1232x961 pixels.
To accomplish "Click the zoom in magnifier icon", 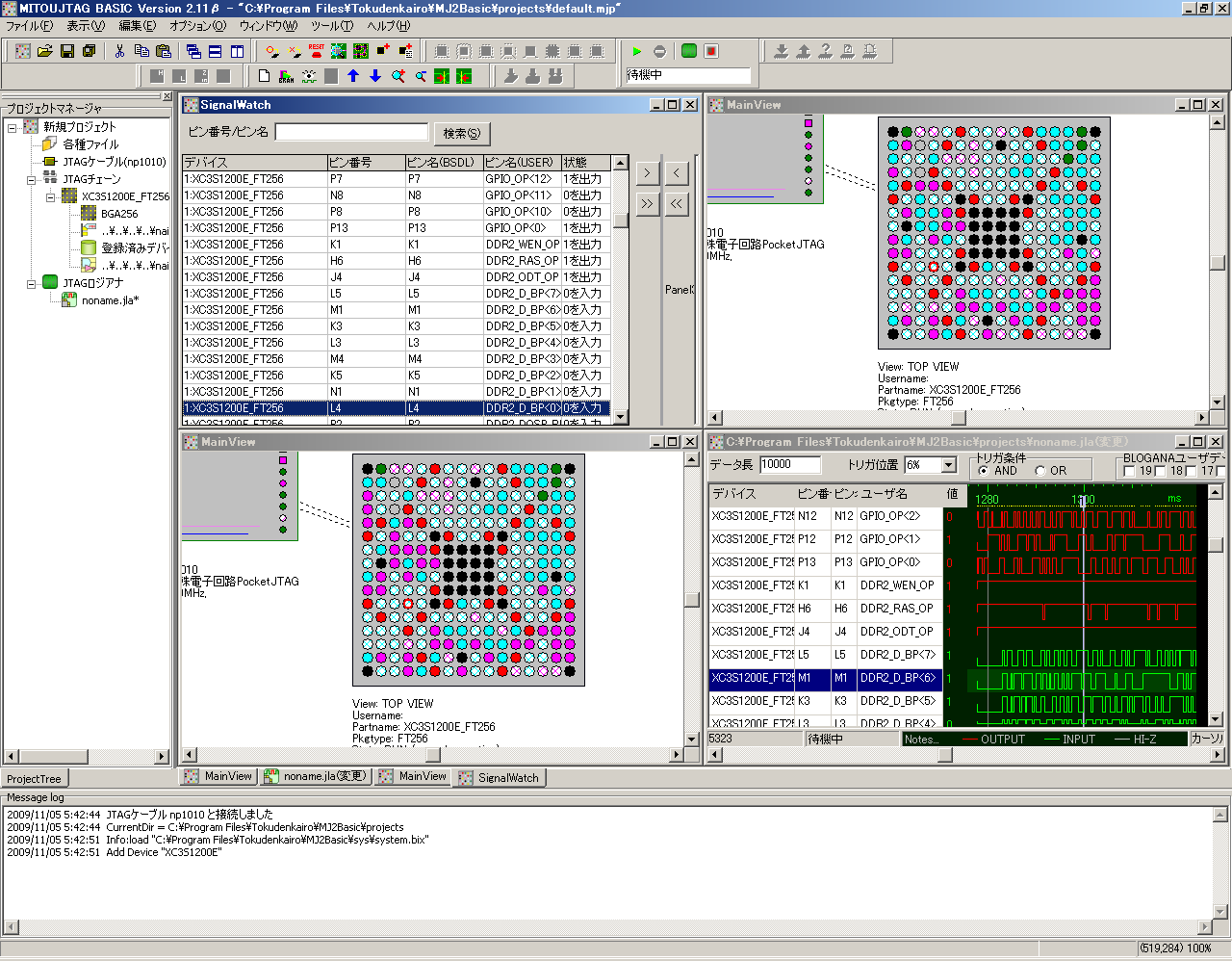I will pyautogui.click(x=398, y=76).
